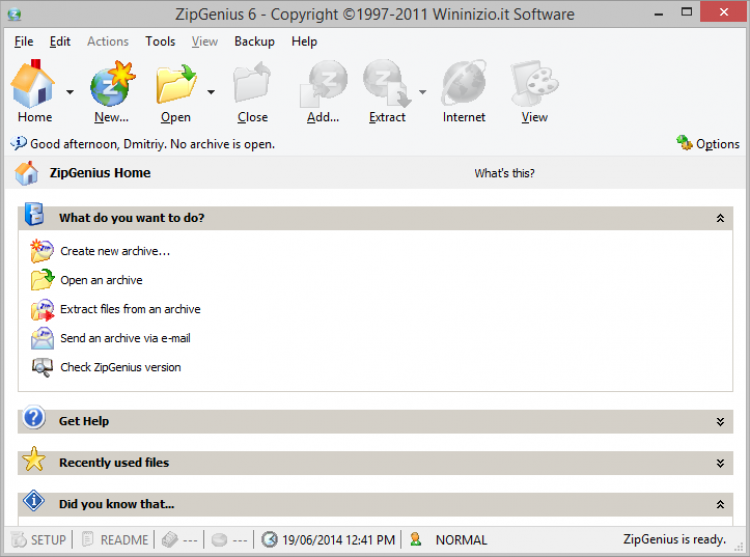Click the ZipGenius app icon in title bar

[14, 14]
